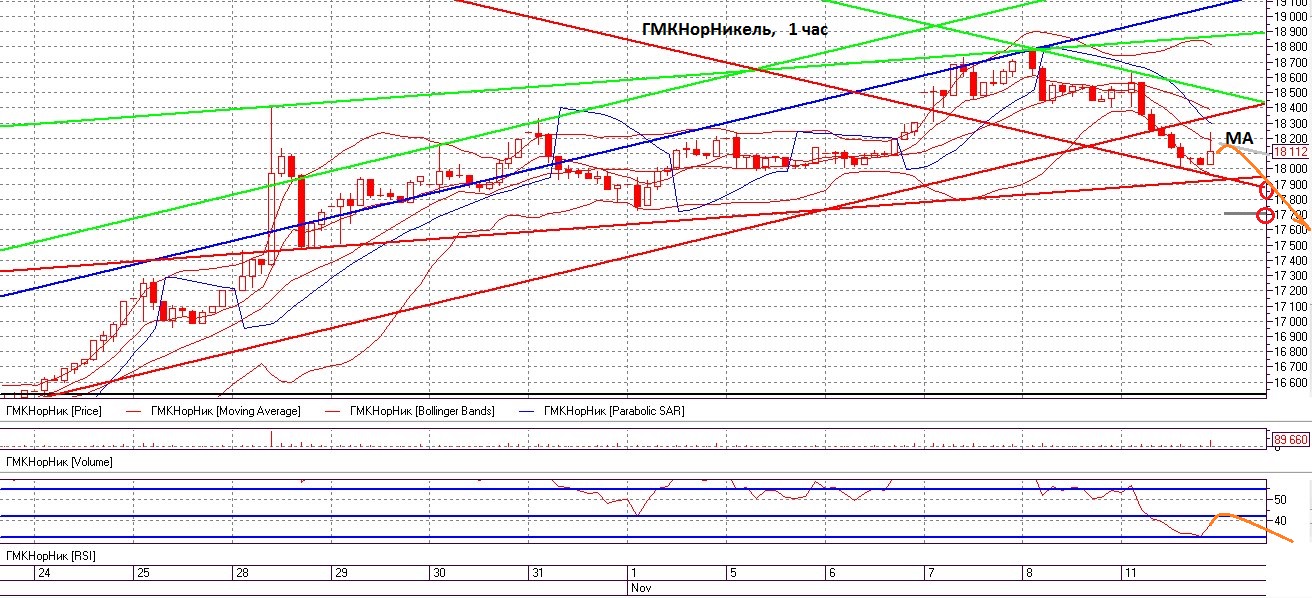
Task: Click the chart title ГМКНорНикель, 1 час
Action: [x=734, y=29]
